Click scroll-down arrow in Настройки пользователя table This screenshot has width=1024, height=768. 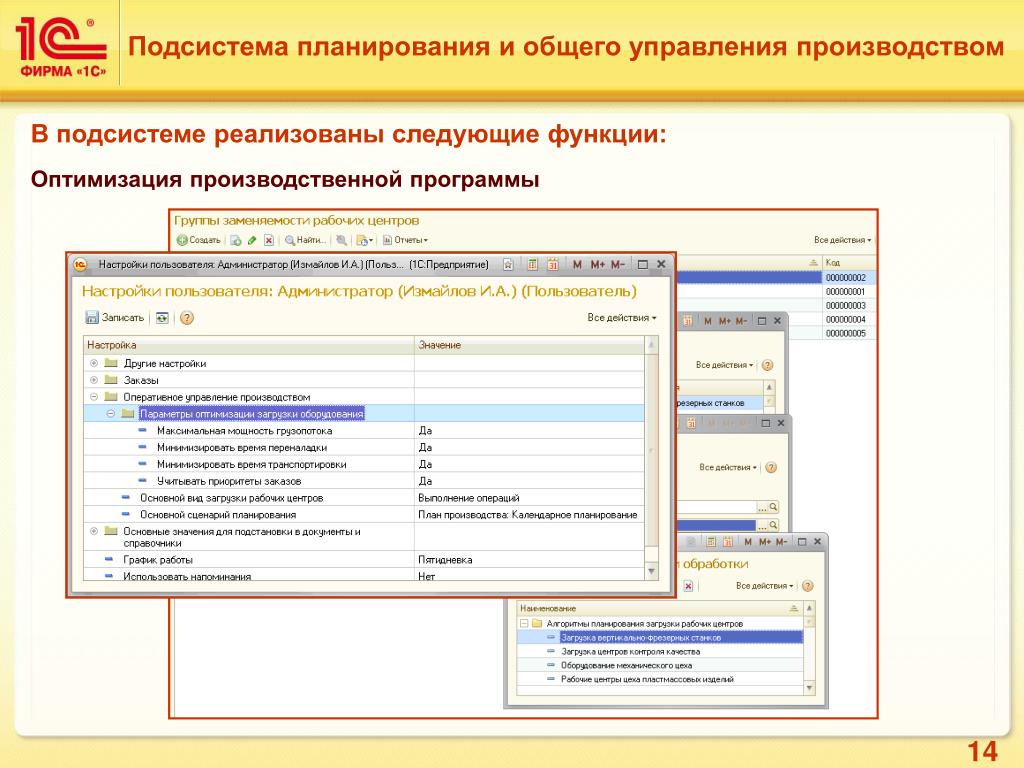tap(651, 571)
